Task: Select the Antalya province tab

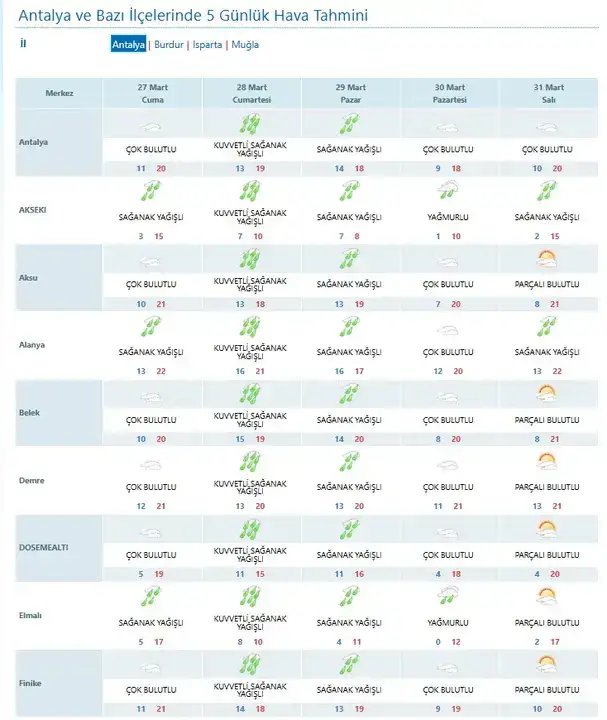Action: [x=128, y=45]
